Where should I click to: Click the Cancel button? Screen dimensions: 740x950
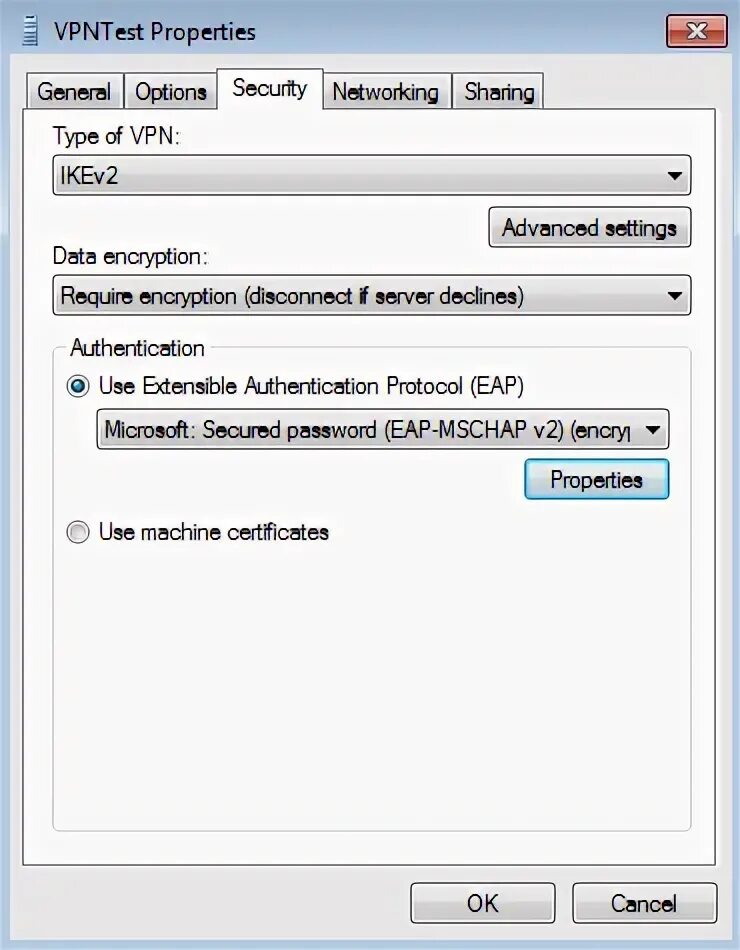644,903
